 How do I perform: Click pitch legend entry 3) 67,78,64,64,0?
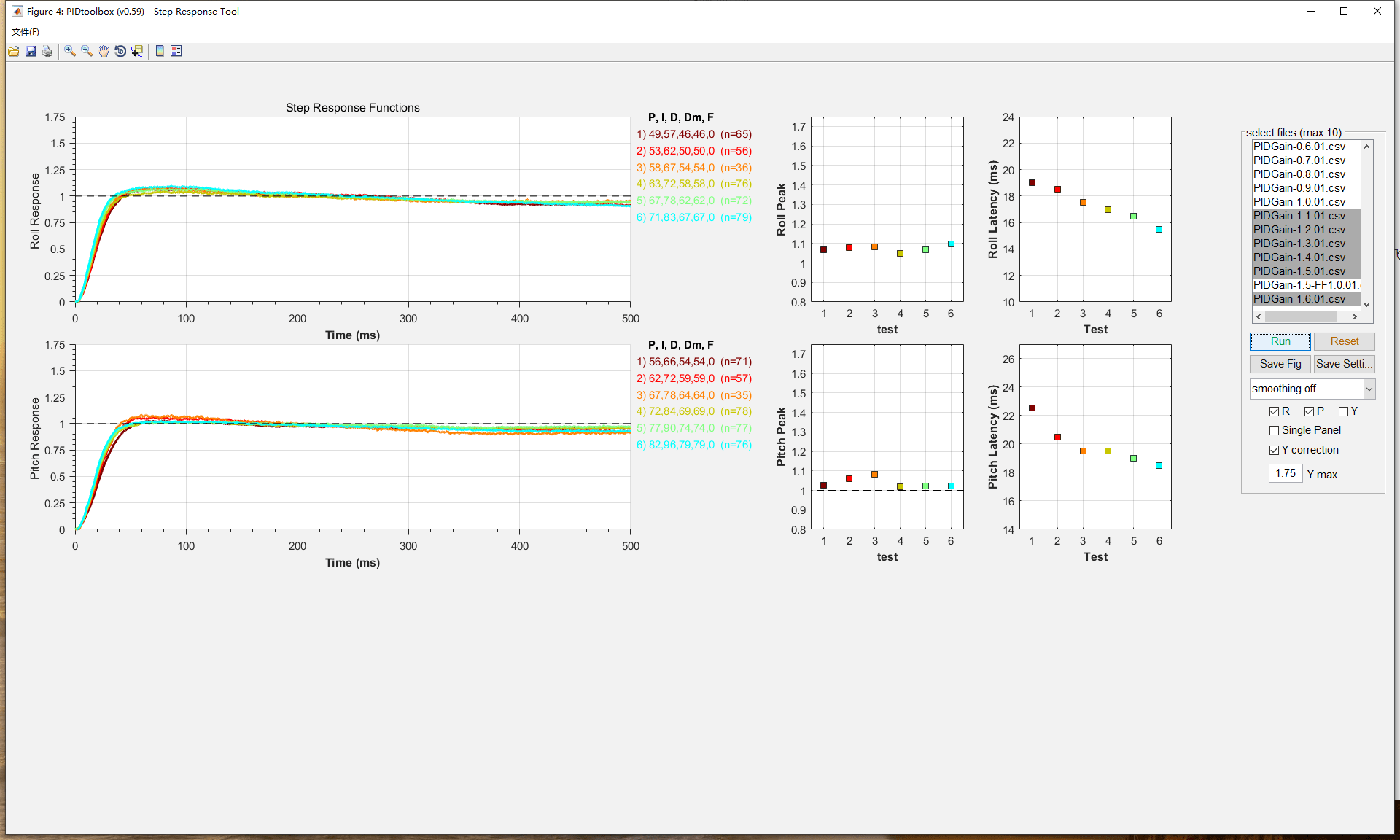[694, 395]
